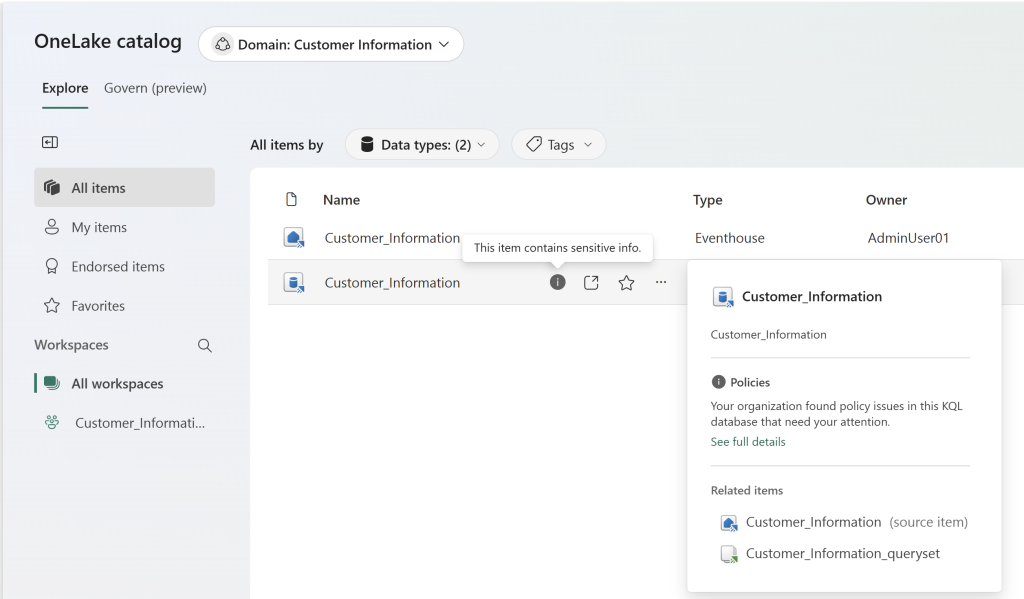Image resolution: width=1024 pixels, height=599 pixels.
Task: Click the All items stack icon
Action: [52, 188]
